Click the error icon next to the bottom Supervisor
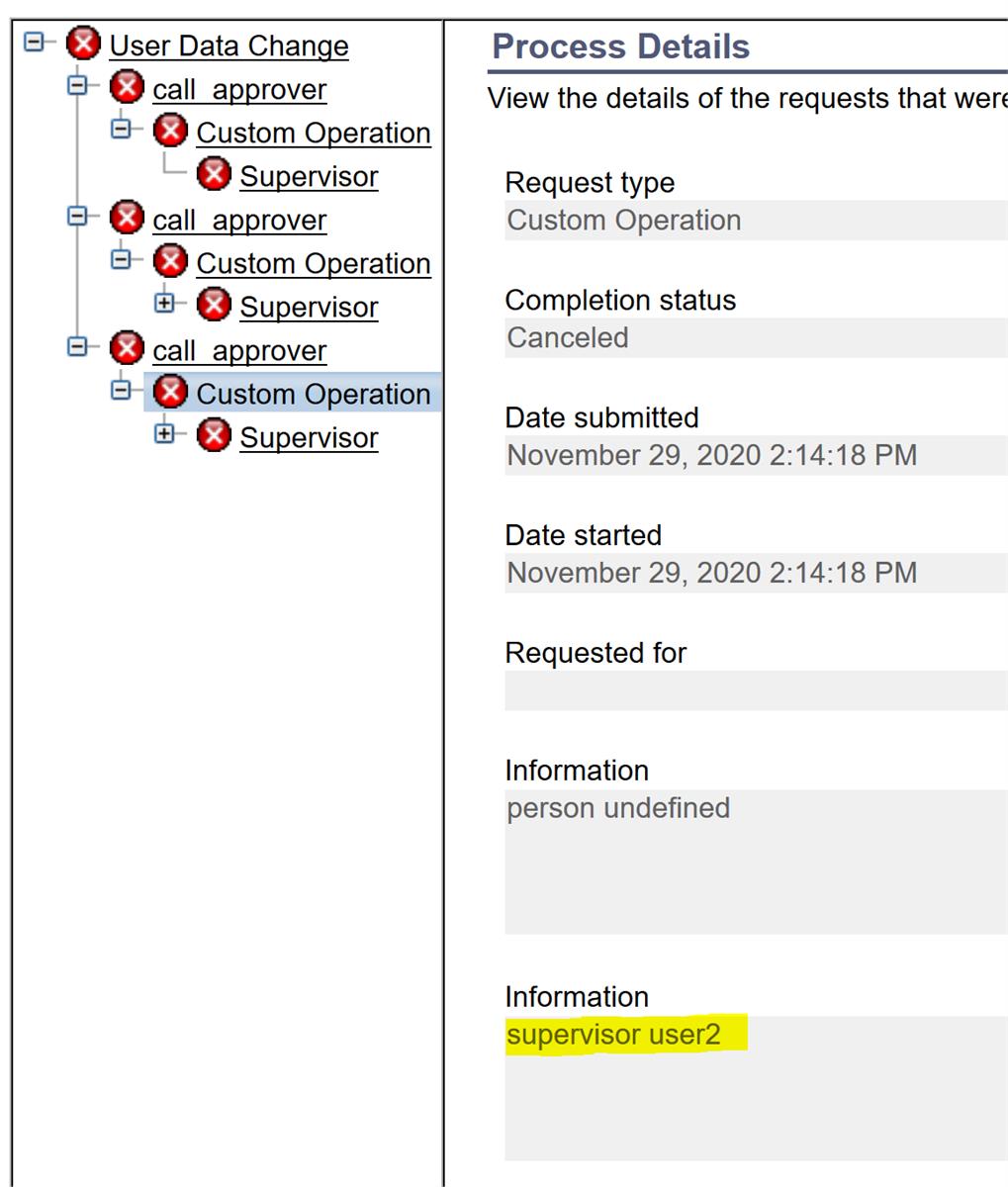Viewport: 1008px width, 1187px height. (215, 436)
